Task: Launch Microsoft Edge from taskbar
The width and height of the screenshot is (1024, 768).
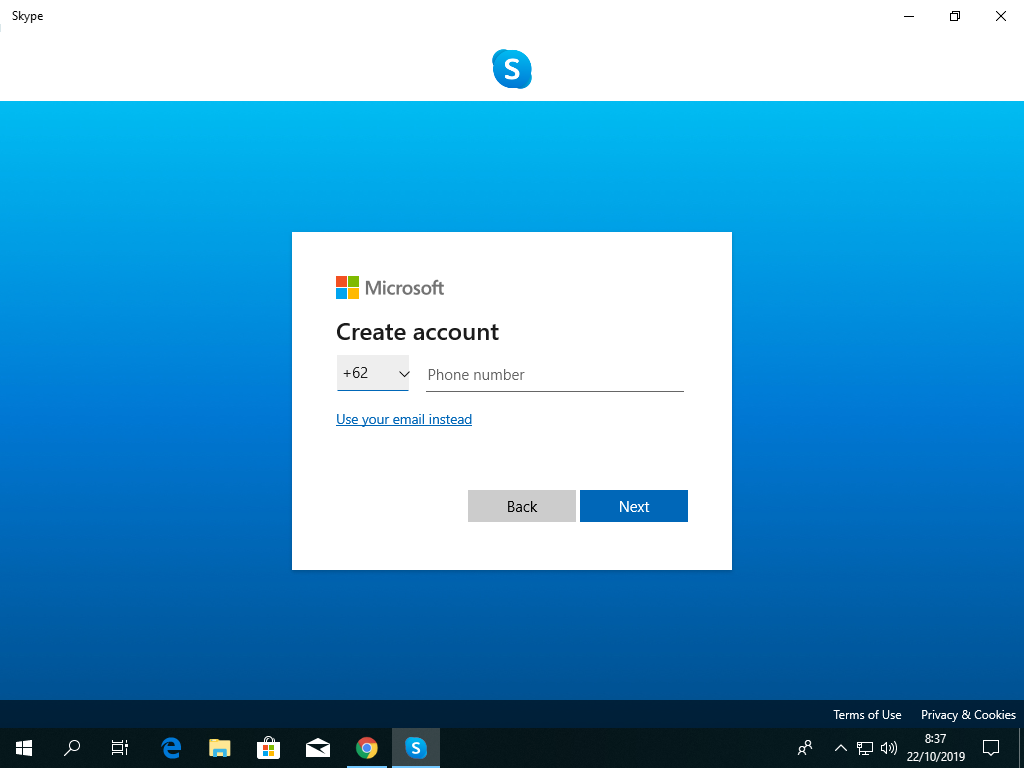Action: (171, 748)
